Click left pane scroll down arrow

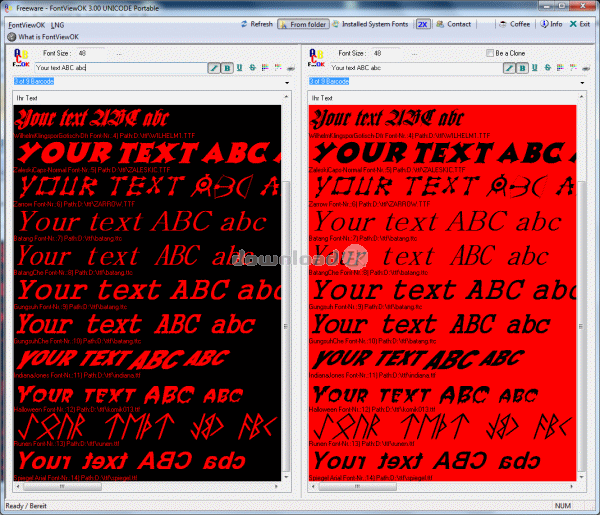286,477
